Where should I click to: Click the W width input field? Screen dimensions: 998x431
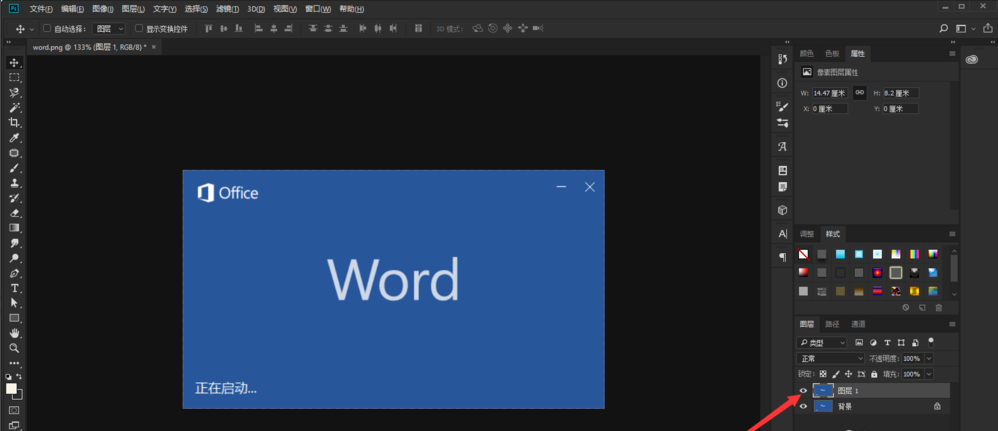(829, 93)
